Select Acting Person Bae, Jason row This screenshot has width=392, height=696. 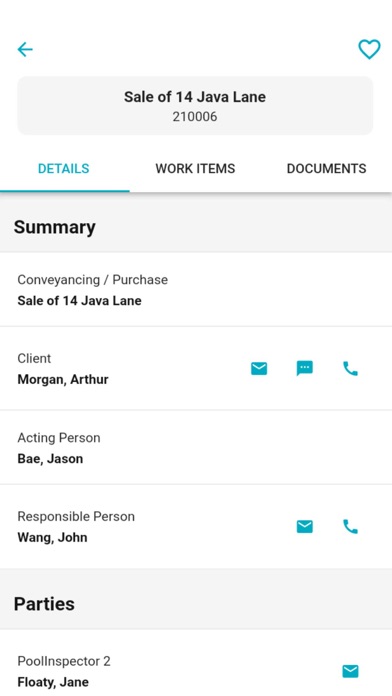pos(196,447)
